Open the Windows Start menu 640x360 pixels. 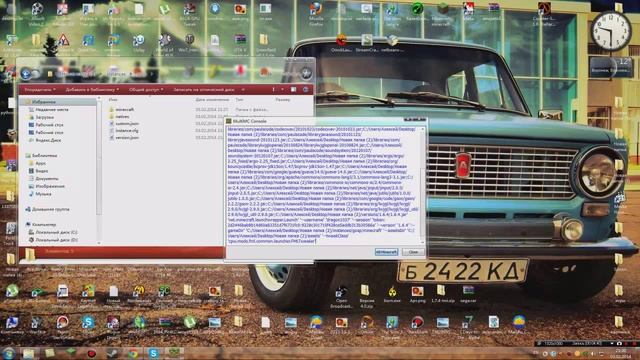[x=9, y=353]
